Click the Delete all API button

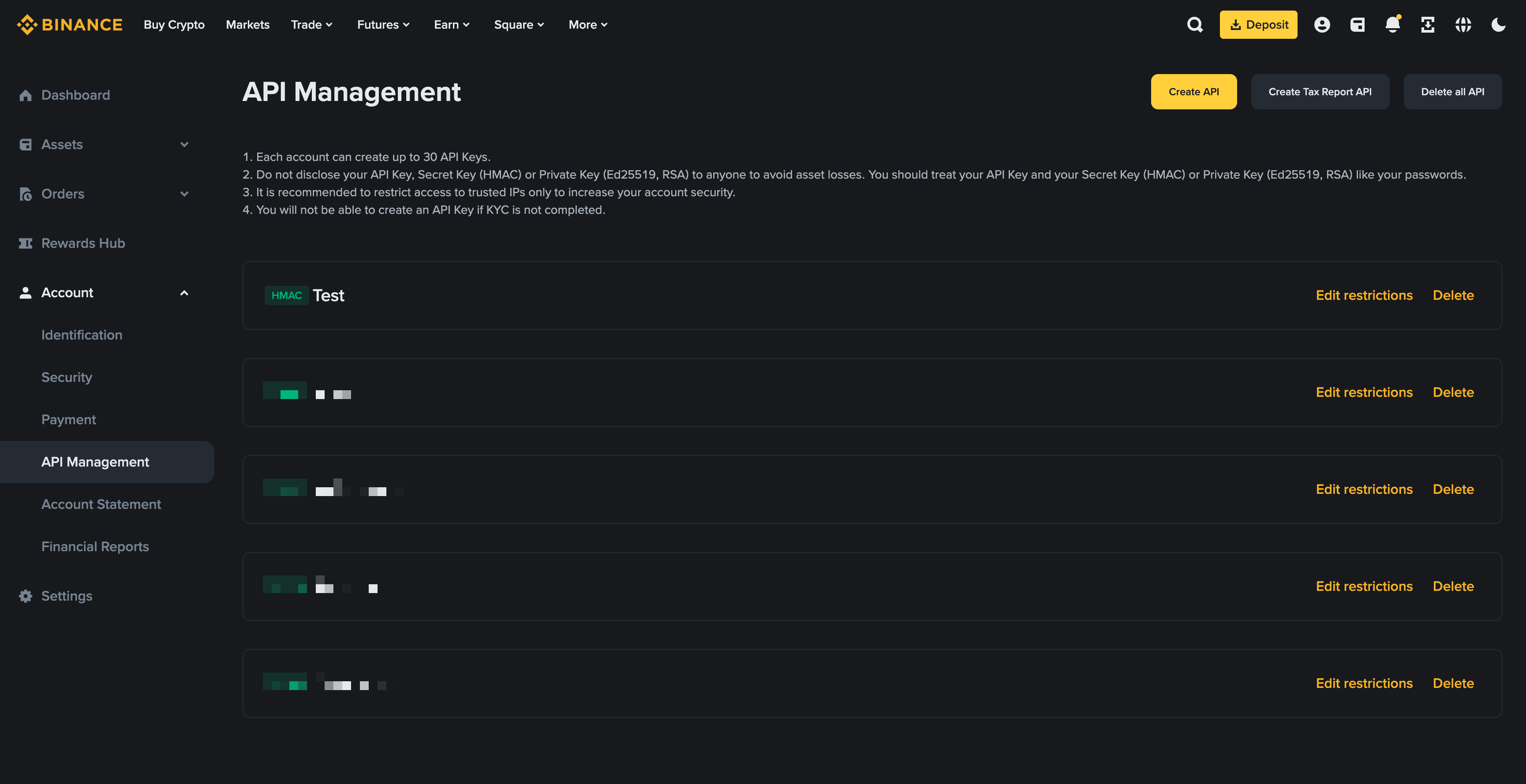click(x=1452, y=92)
